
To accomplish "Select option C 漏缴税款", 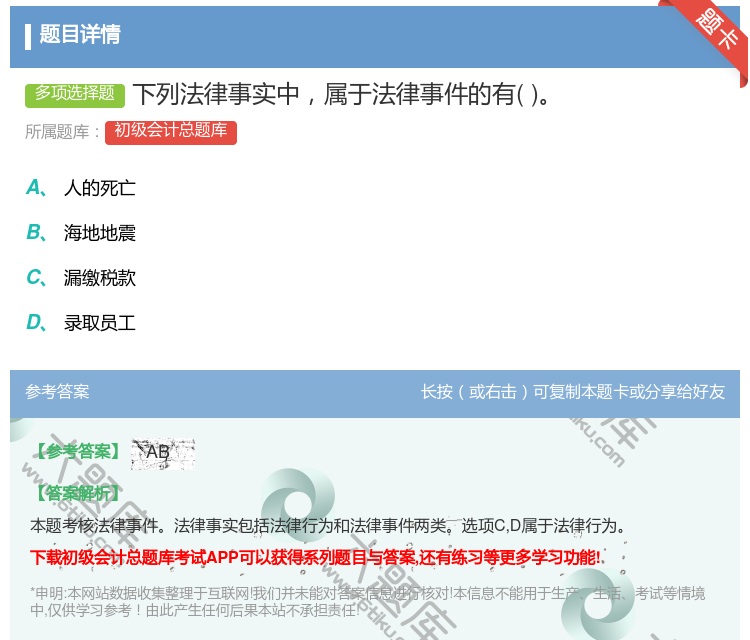I will click(x=81, y=278).
